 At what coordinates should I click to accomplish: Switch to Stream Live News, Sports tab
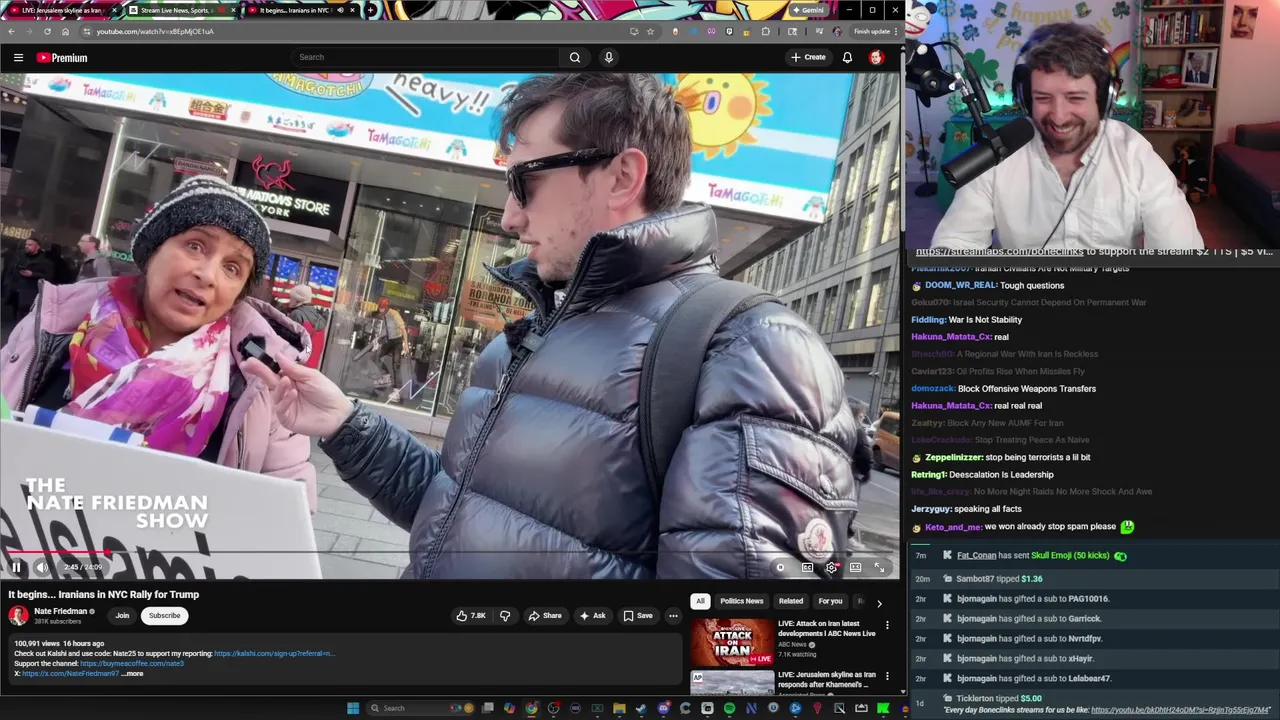pyautogui.click(x=181, y=10)
